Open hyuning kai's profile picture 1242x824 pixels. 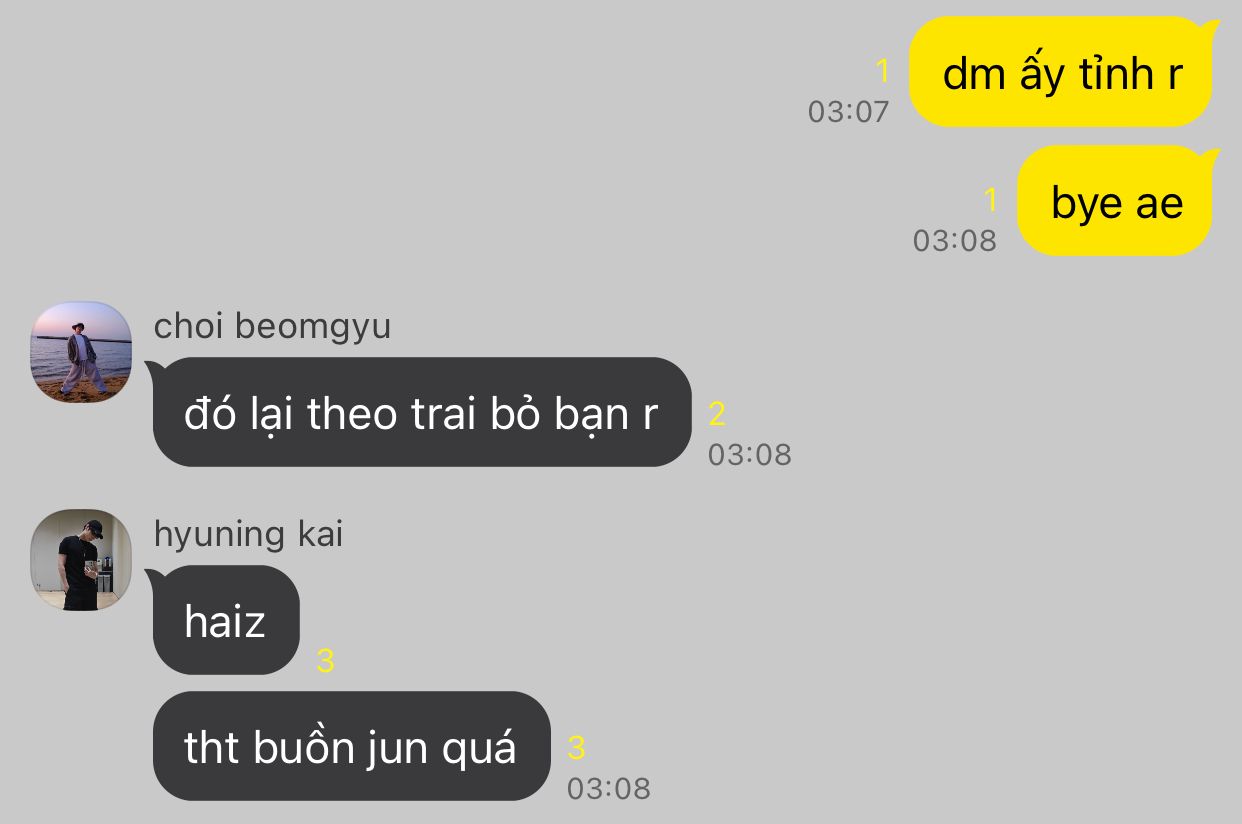81,560
